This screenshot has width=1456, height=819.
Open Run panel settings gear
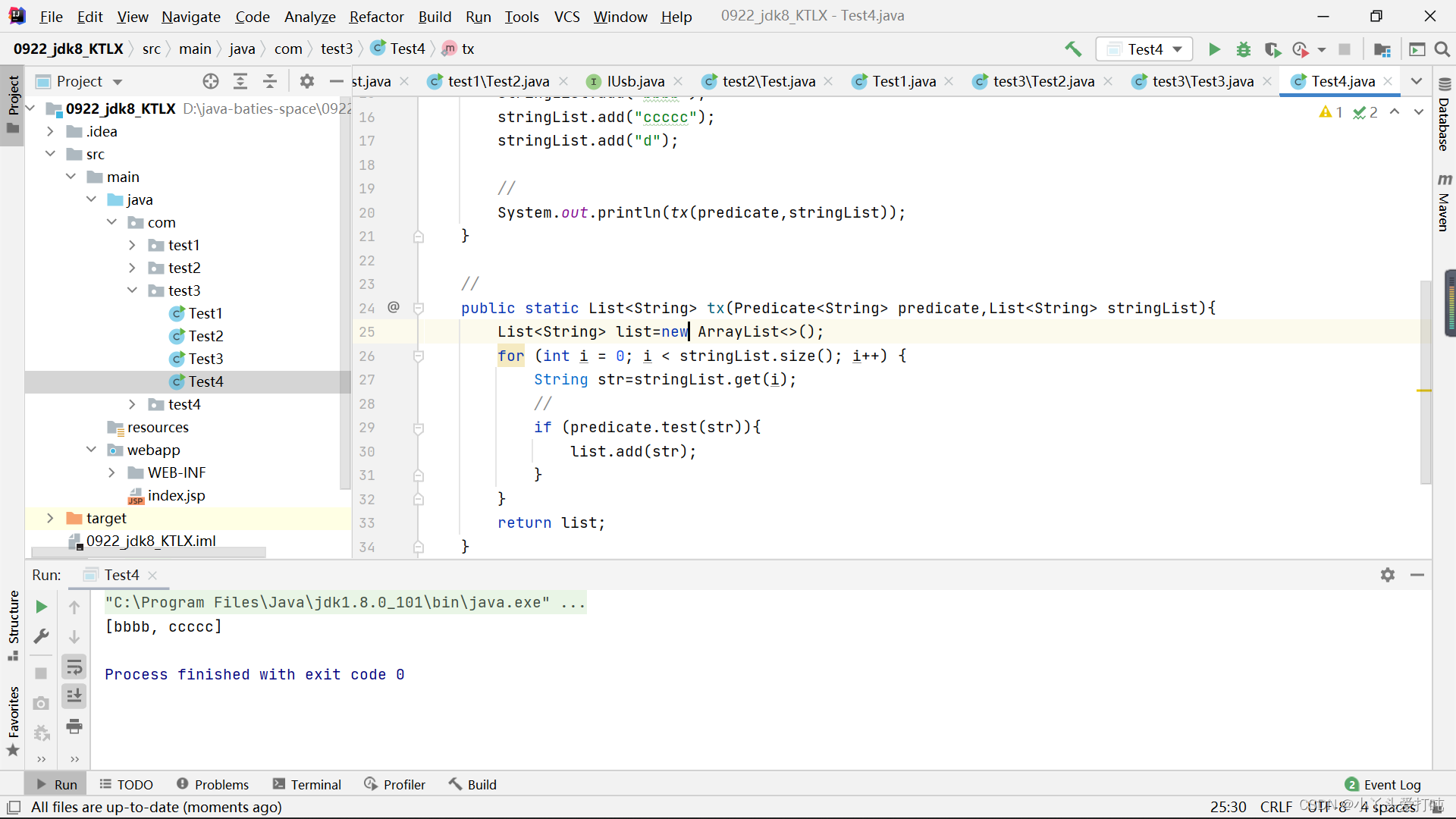(1388, 575)
